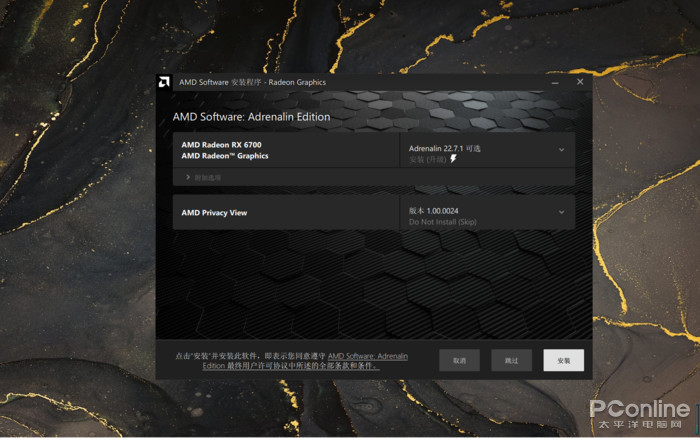The height and width of the screenshot is (438, 700).
Task: Close the AMD Software installer window
Action: pos(580,82)
